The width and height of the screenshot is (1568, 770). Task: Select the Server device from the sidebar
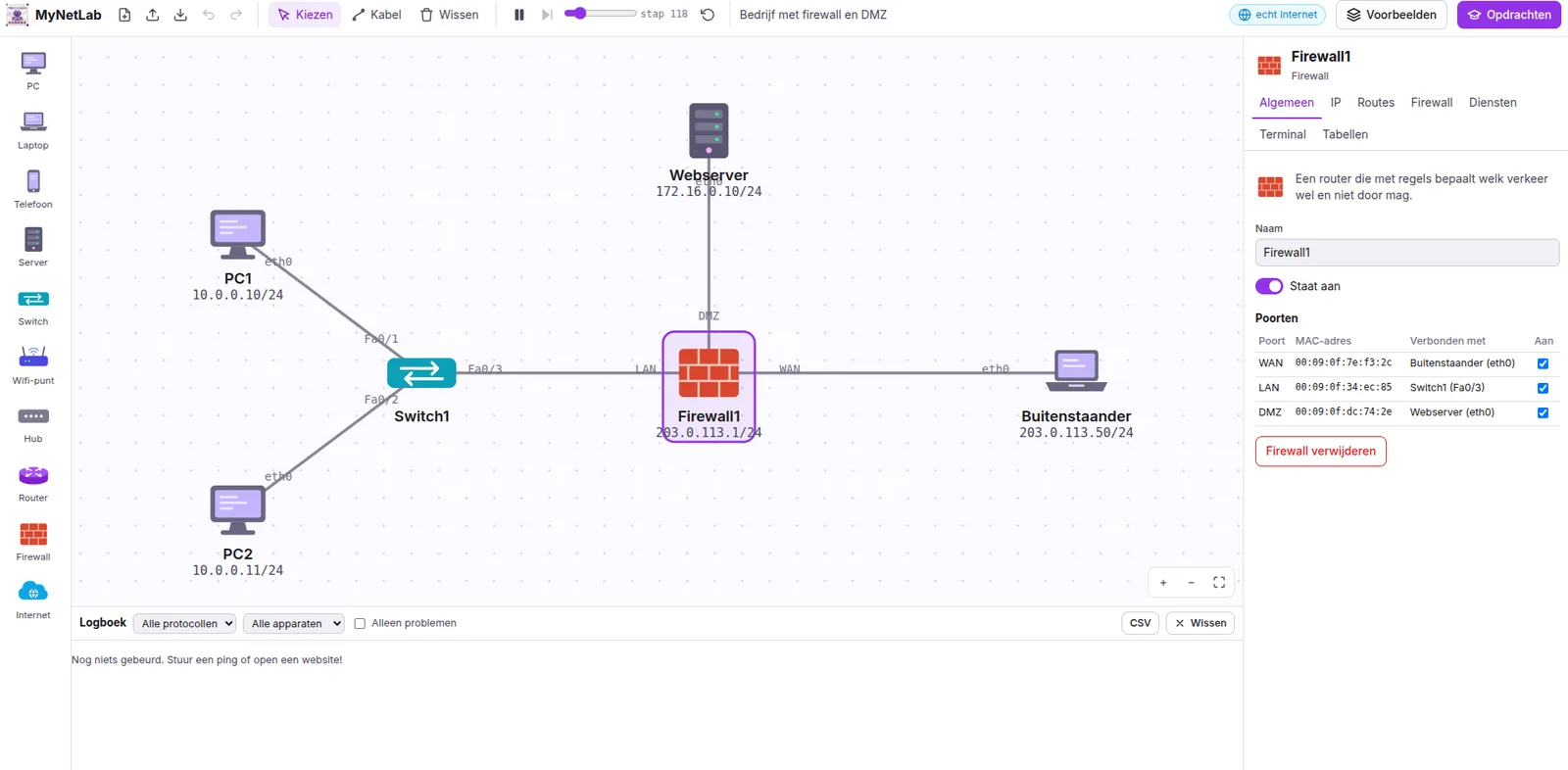coord(33,248)
